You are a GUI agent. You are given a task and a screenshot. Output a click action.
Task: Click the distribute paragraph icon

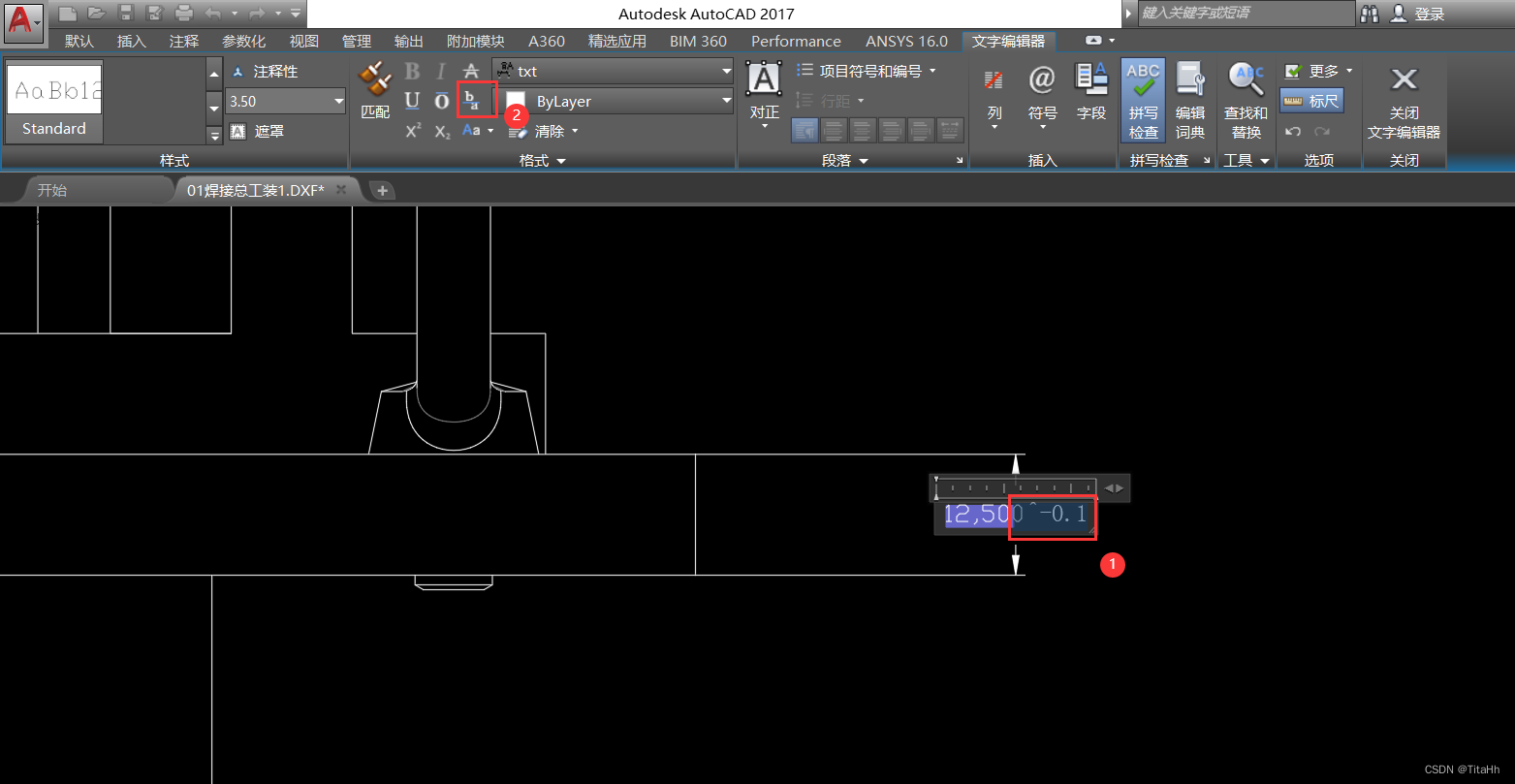[x=951, y=130]
